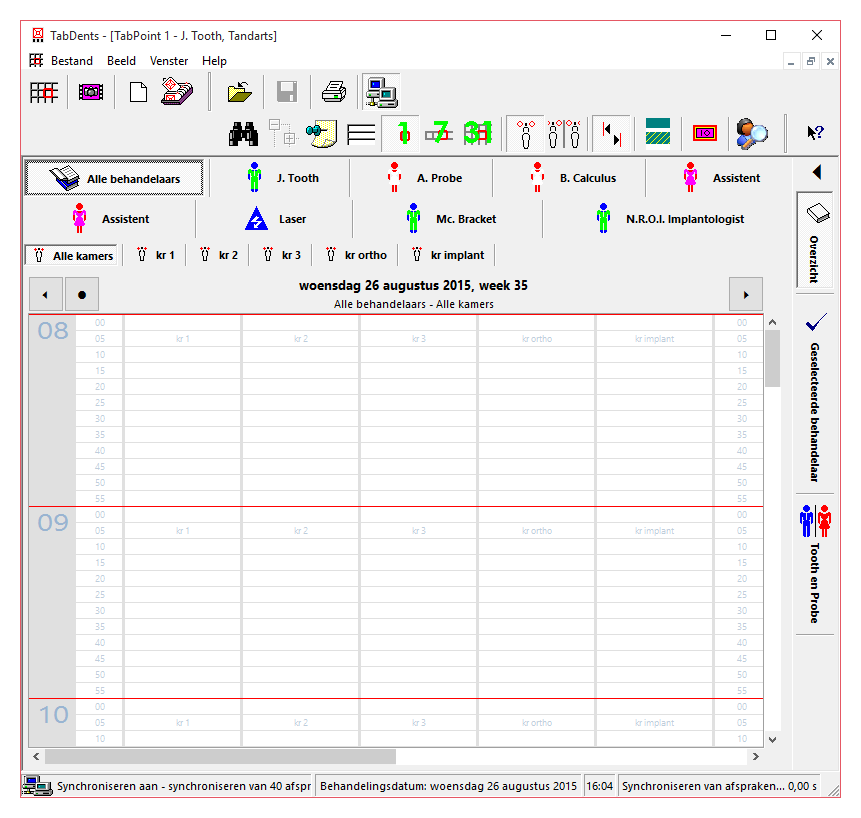This screenshot has height=818, width=861.
Task: Select the Laser resource tab
Action: pyautogui.click(x=275, y=219)
